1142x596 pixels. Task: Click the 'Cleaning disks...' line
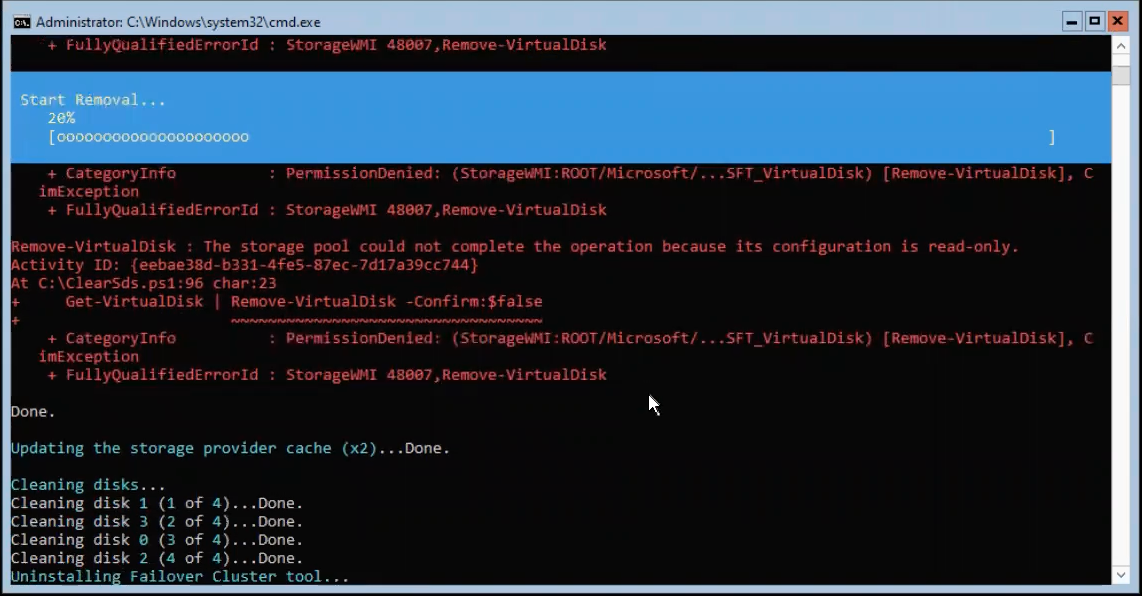click(88, 485)
